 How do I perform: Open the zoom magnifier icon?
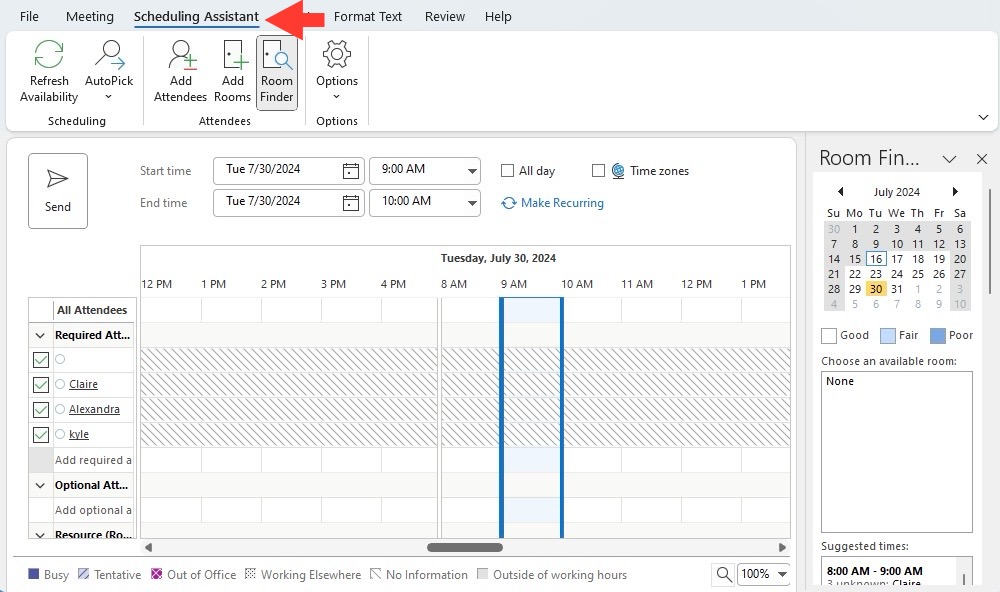click(723, 574)
